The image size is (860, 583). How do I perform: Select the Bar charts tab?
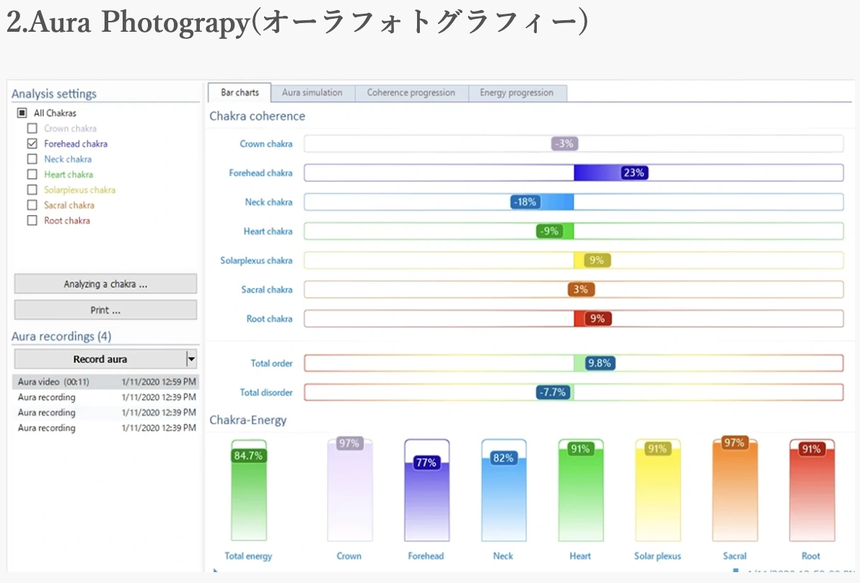239,93
